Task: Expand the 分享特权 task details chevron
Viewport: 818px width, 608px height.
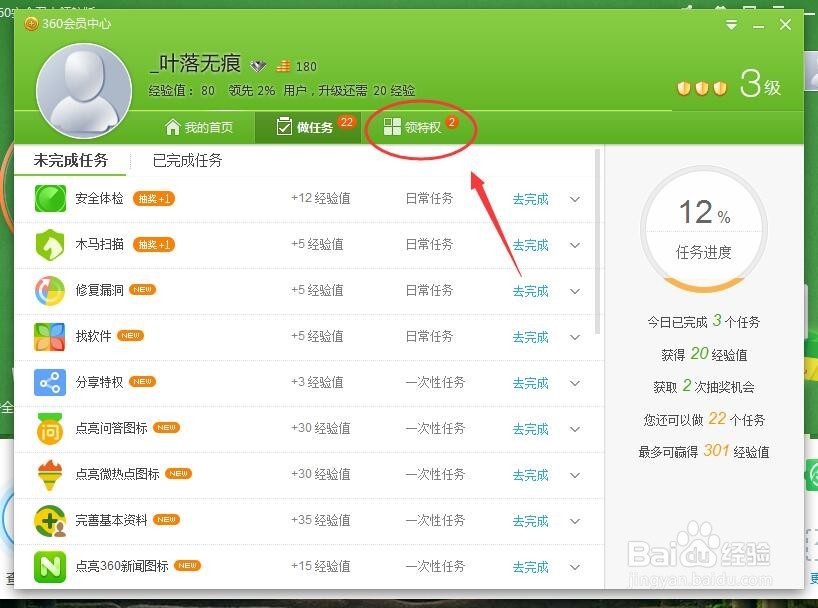Action: (575, 383)
